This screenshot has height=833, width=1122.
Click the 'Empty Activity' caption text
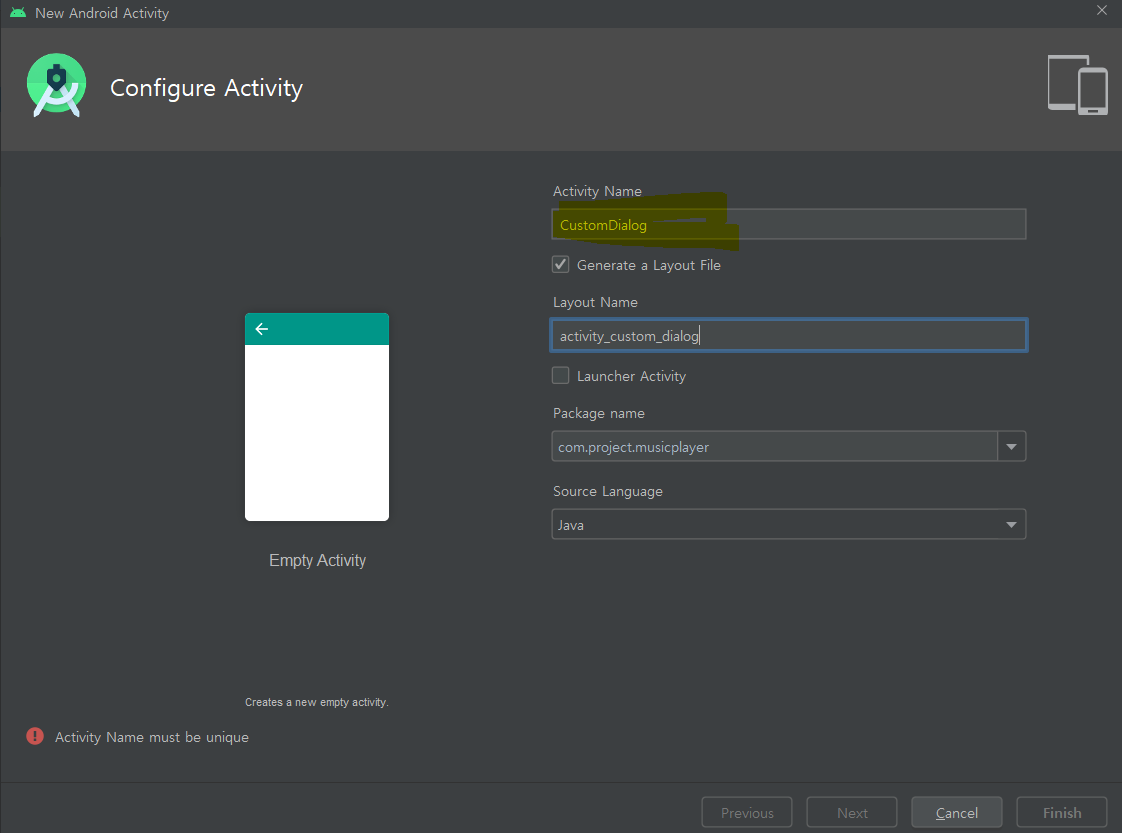tap(318, 560)
